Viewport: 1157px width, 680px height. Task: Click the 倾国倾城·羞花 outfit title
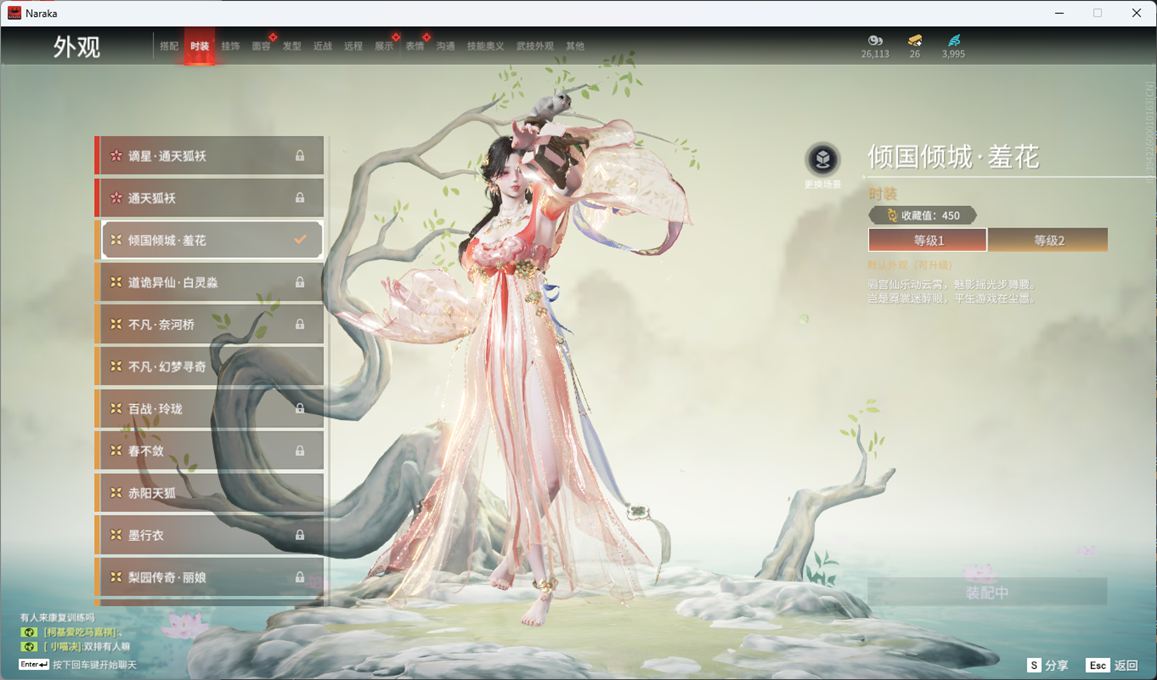point(953,157)
